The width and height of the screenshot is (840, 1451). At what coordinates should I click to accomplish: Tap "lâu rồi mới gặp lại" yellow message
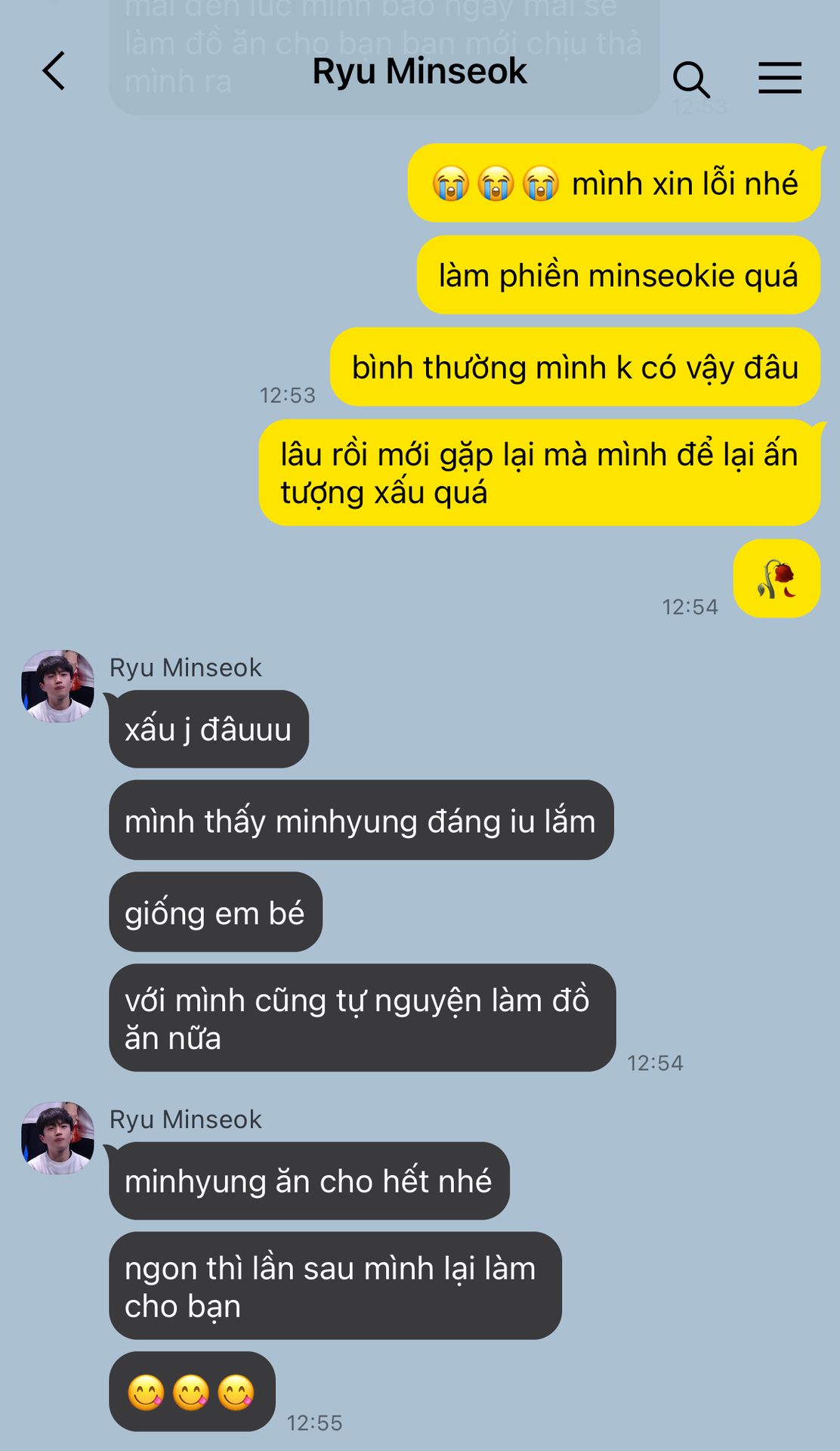539,473
